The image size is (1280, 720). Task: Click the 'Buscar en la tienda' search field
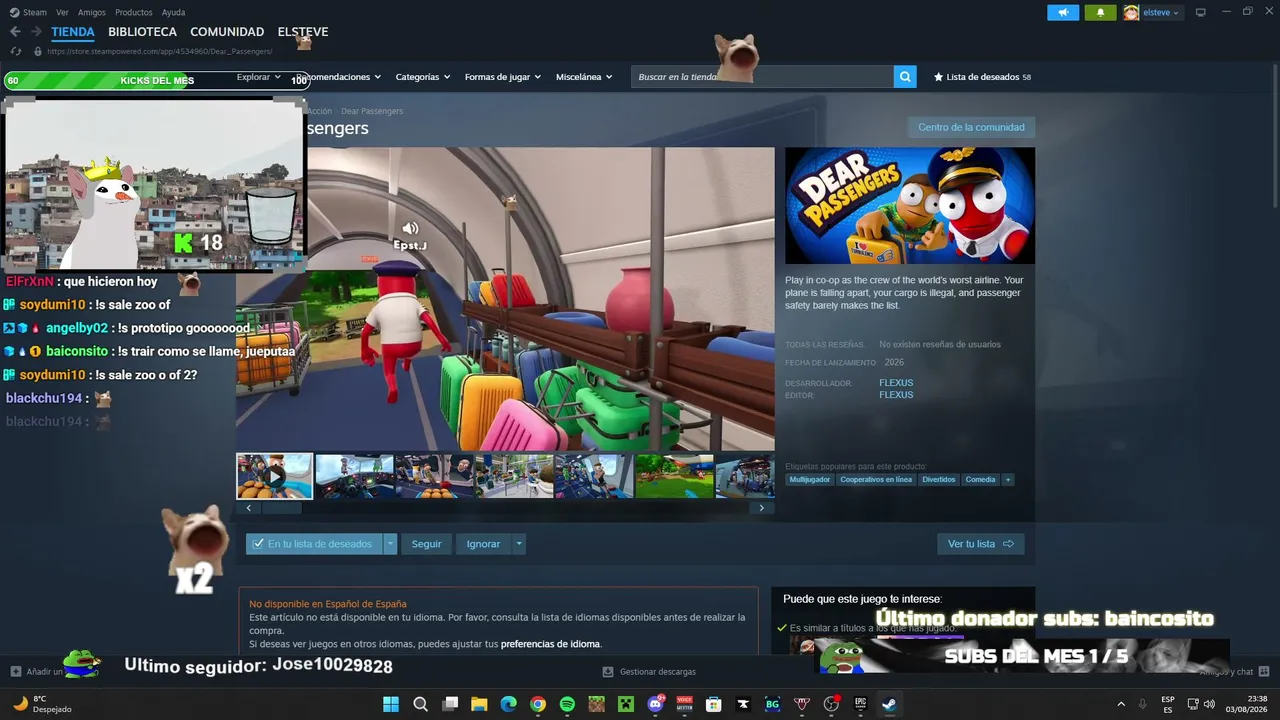(762, 76)
